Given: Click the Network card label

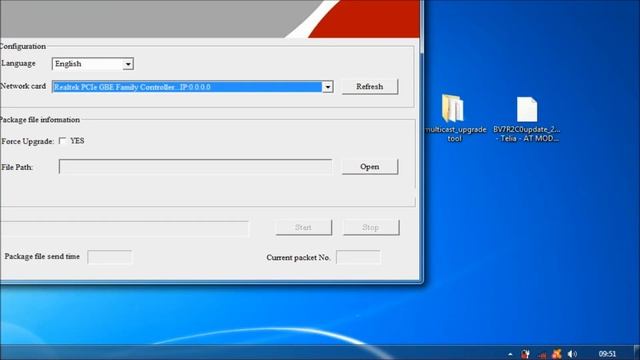Looking at the screenshot, I should click(23, 86).
